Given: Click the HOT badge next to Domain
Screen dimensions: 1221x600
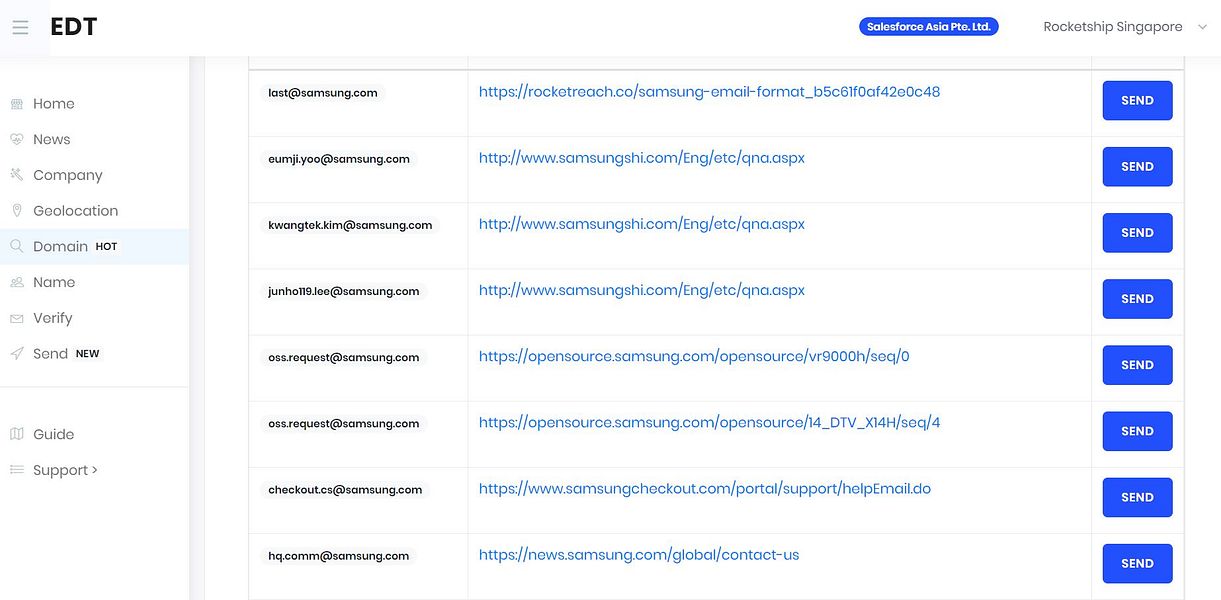Looking at the screenshot, I should click(106, 247).
